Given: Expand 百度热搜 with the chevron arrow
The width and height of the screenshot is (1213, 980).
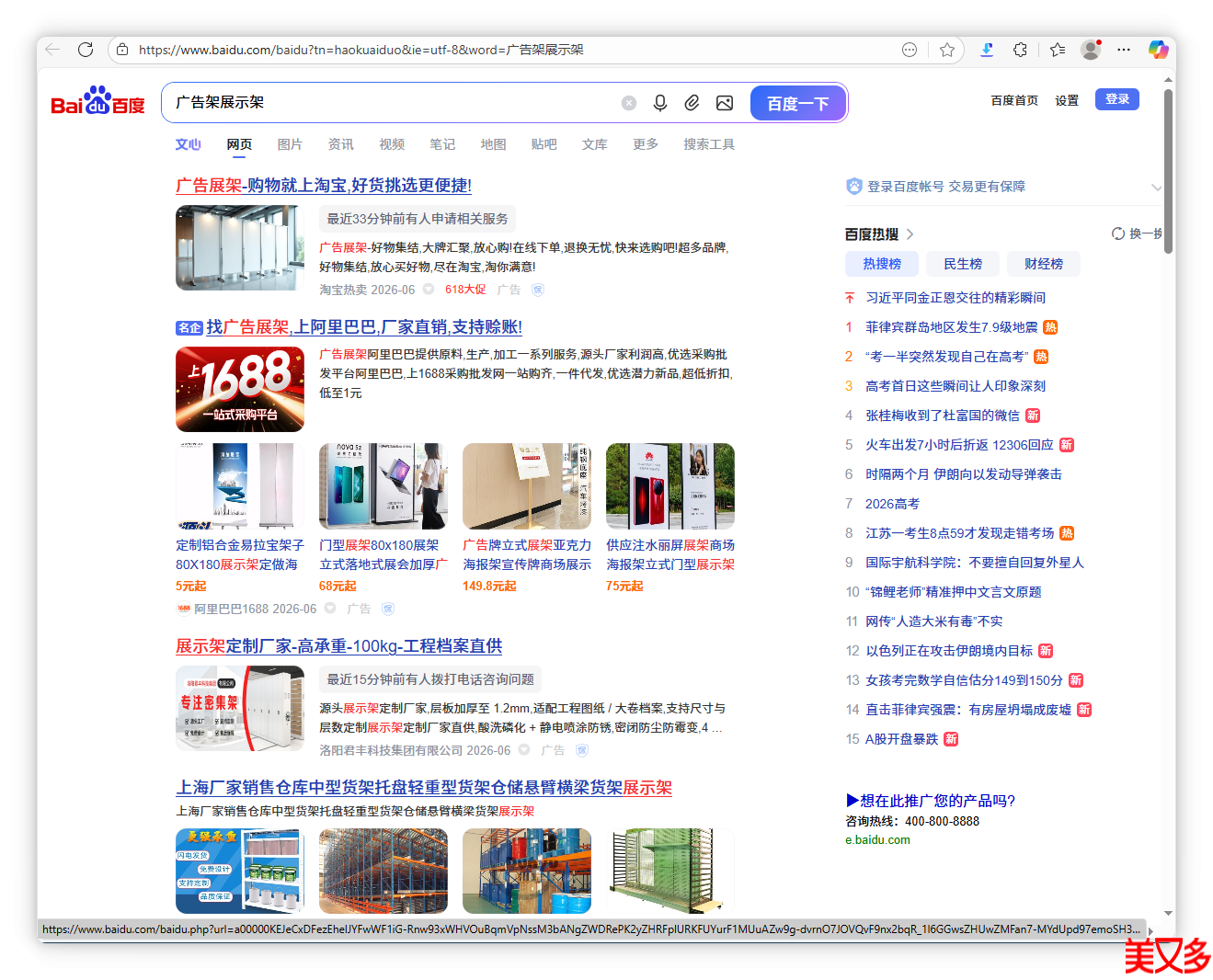Looking at the screenshot, I should click(x=910, y=234).
